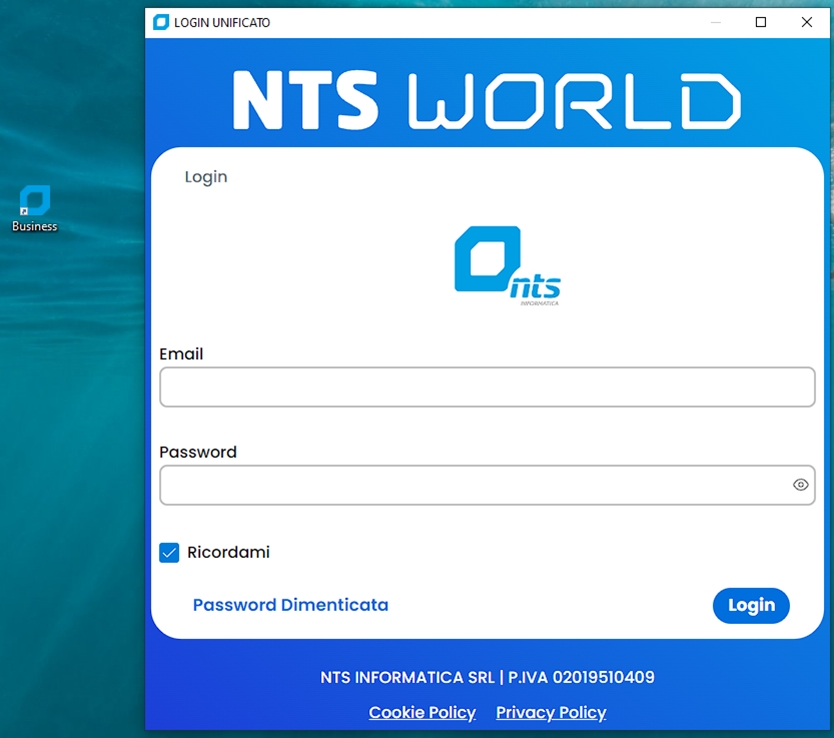This screenshot has width=834, height=738.
Task: Minimize the Login Unificato window
Action: (715, 22)
